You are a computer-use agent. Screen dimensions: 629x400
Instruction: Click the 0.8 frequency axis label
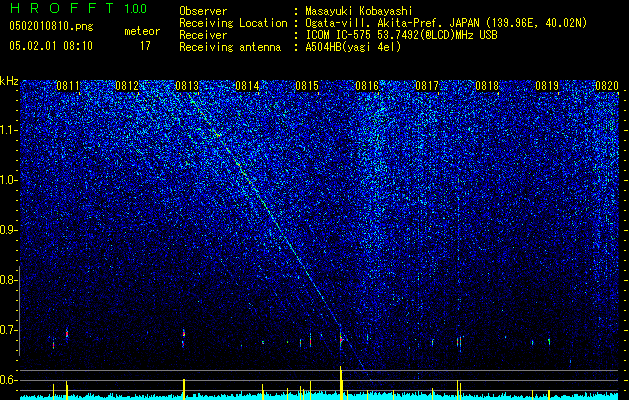(x=8, y=280)
